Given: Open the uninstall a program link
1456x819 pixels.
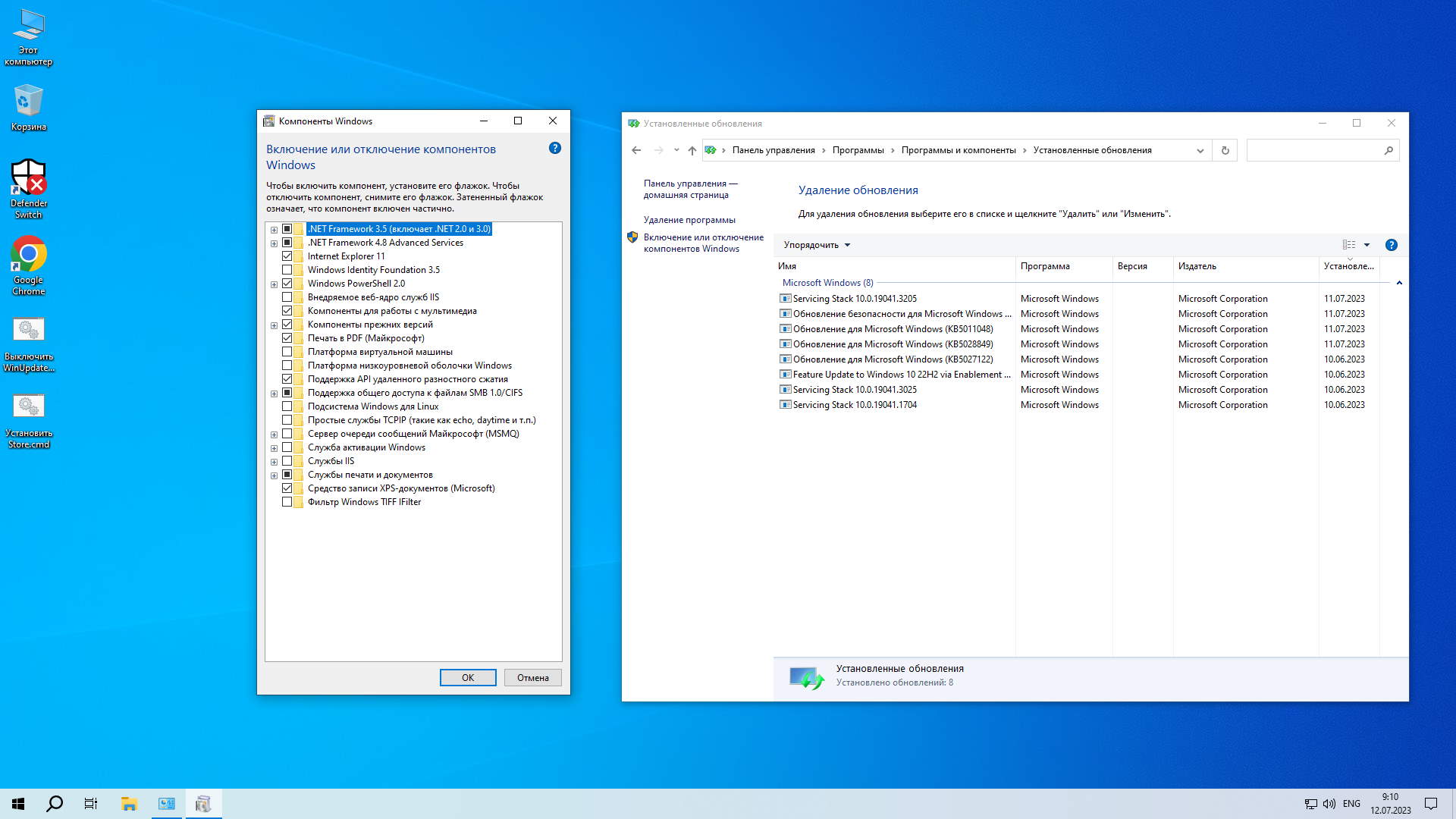Looking at the screenshot, I should 689,220.
